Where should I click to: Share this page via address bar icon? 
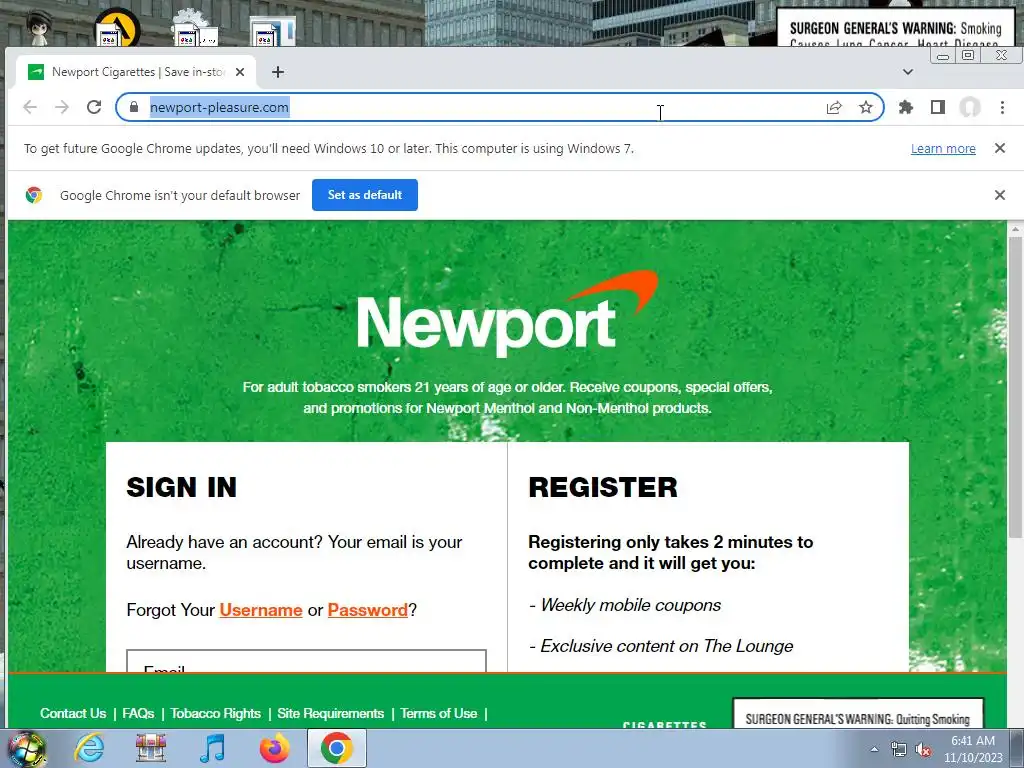coord(834,107)
